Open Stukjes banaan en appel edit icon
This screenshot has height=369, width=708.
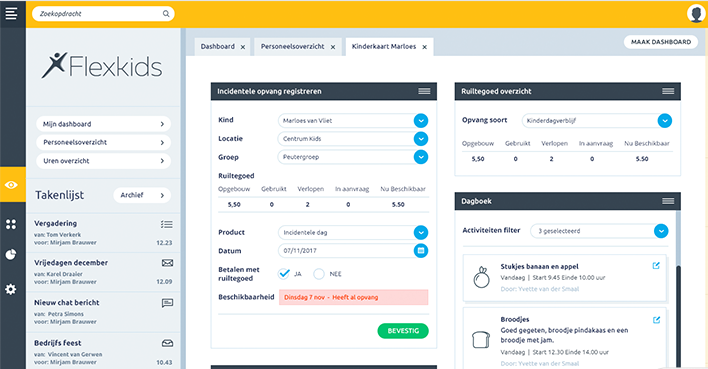656,266
